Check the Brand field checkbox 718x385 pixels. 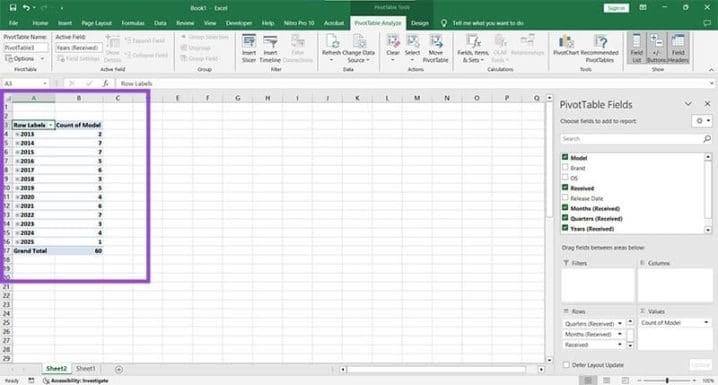[565, 167]
